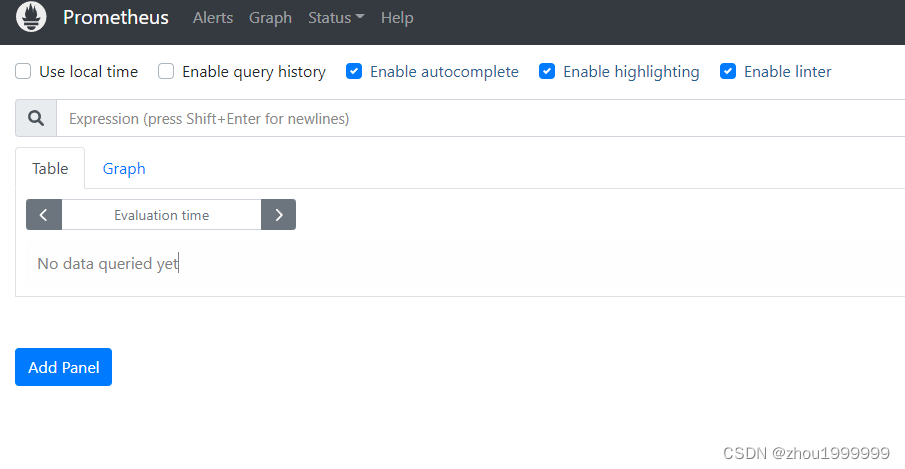Image resolution: width=905 pixels, height=469 pixels.
Task: Enable the Use local time checkbox
Action: tap(23, 72)
